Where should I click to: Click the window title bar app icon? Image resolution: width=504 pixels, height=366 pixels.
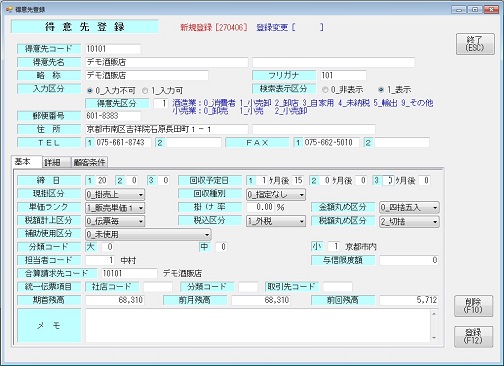[x=8, y=9]
